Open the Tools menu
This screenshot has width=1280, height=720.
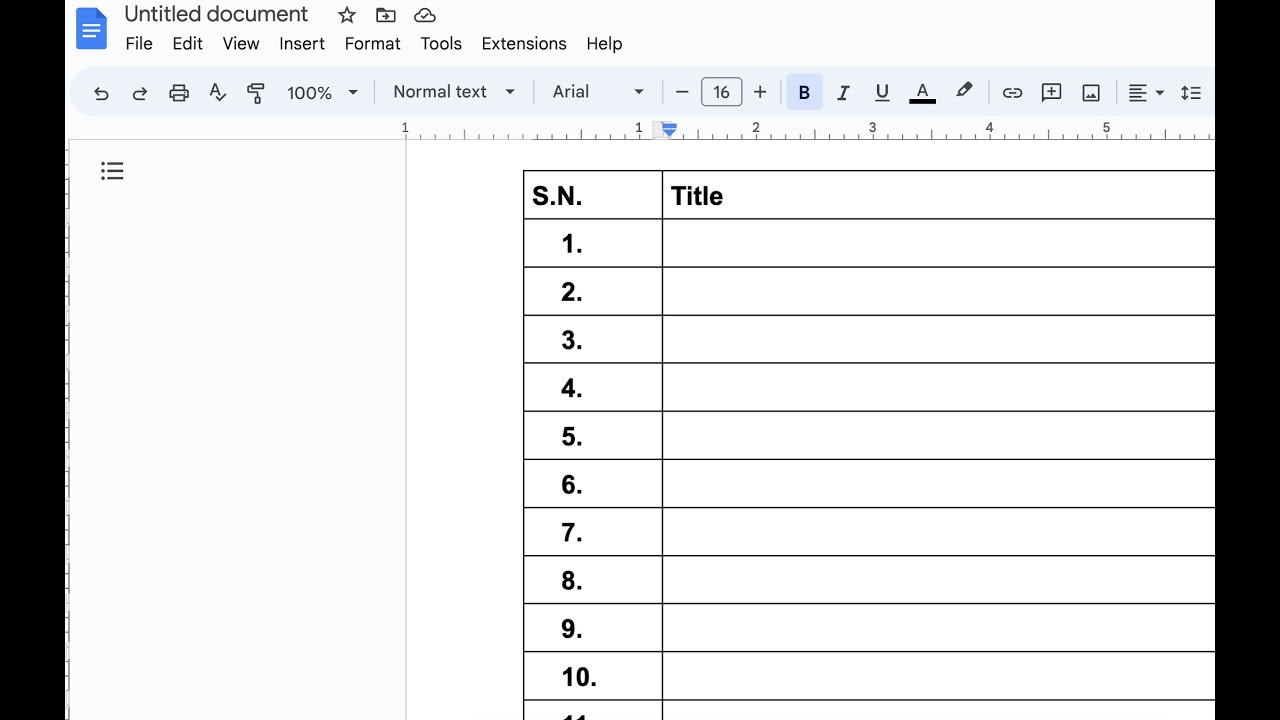441,43
